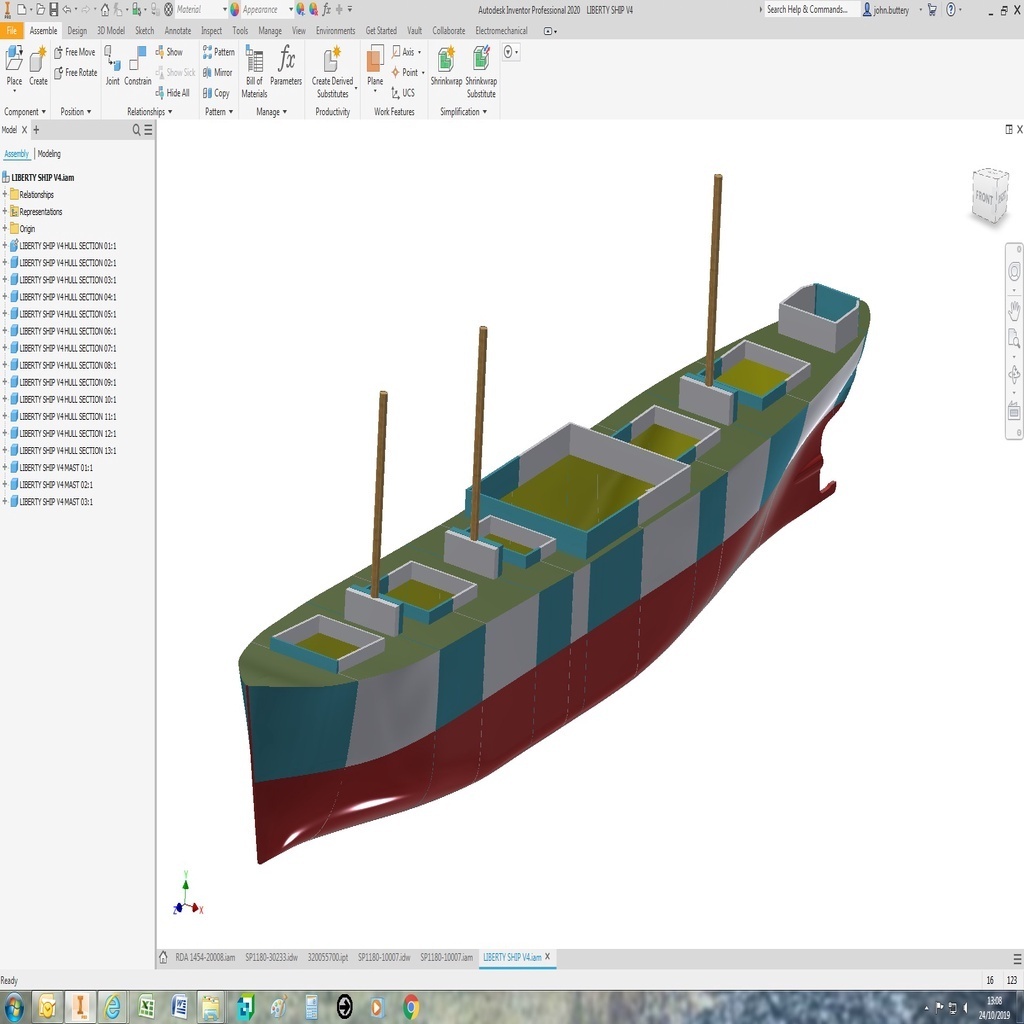Expand the Representations folder node

(5, 211)
